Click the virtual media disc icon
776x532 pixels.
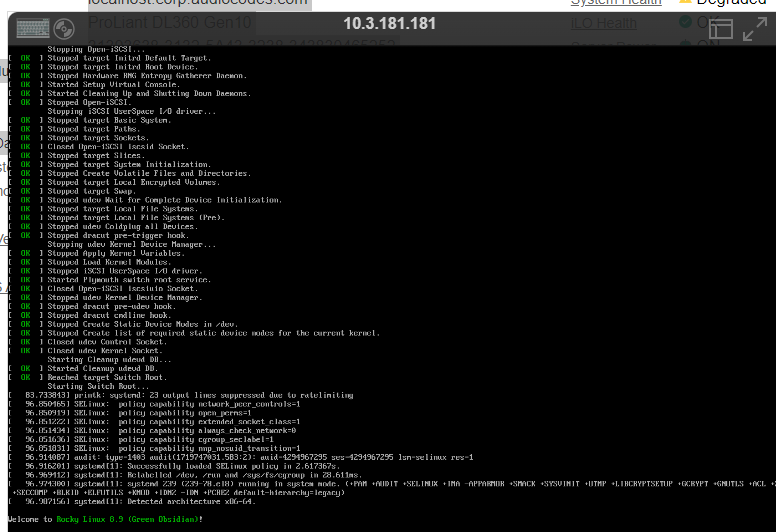(64, 29)
